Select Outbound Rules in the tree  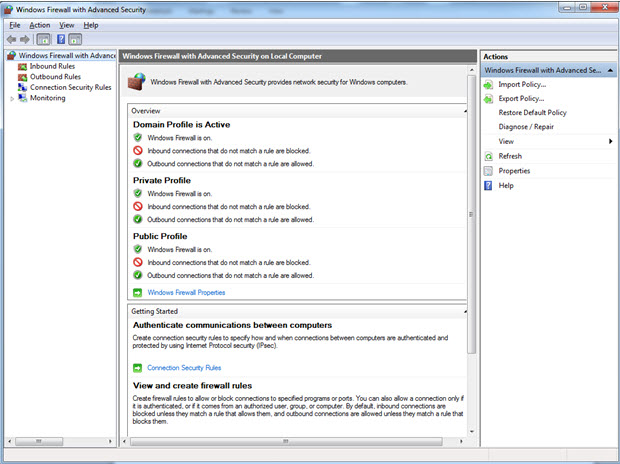tap(55, 77)
